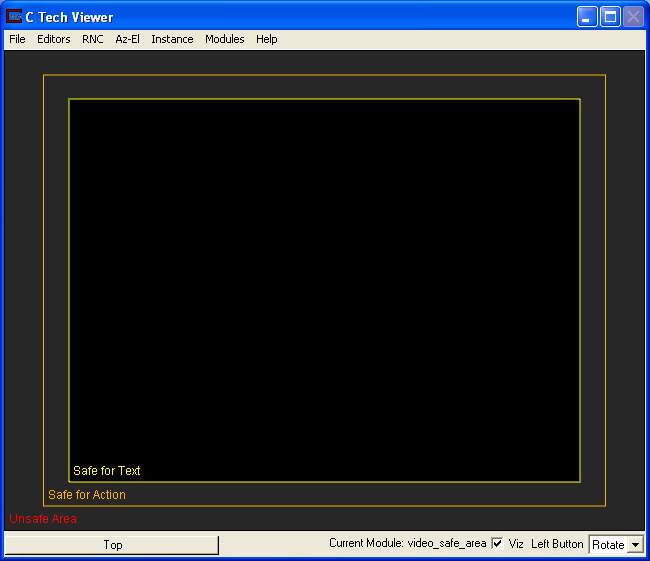Open the Modules menu

coord(224,39)
